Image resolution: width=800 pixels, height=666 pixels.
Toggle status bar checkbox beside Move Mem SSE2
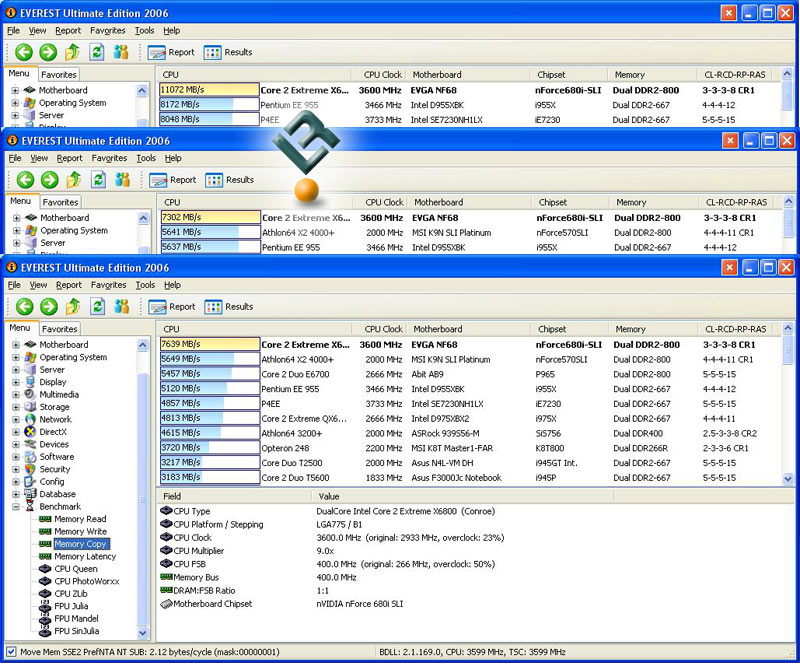11,652
